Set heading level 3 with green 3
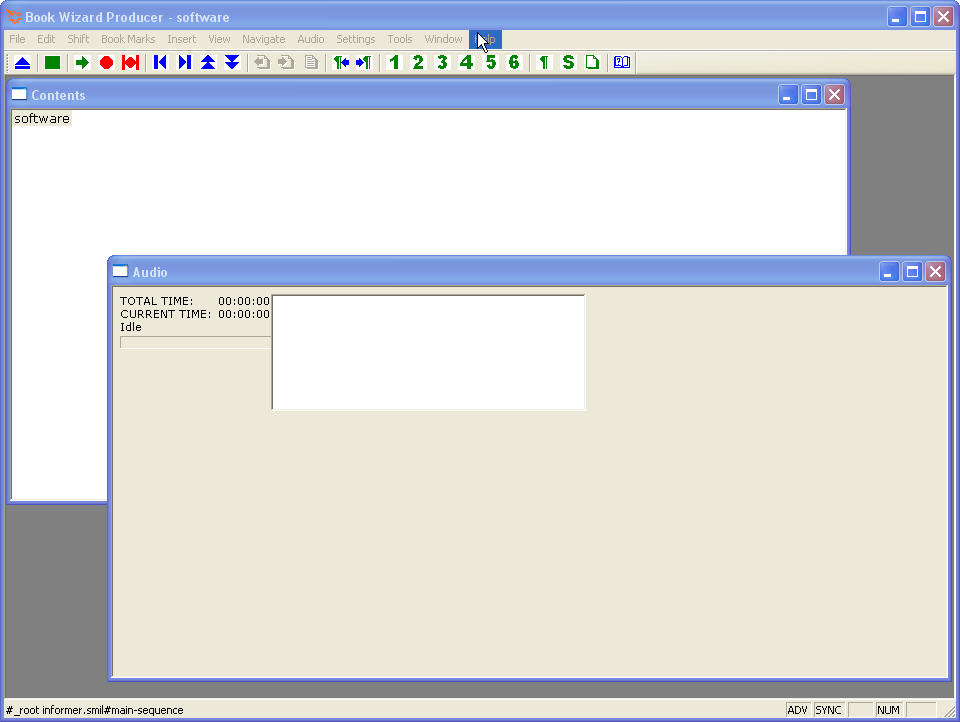Screen dimensions: 960x722 click(442, 62)
